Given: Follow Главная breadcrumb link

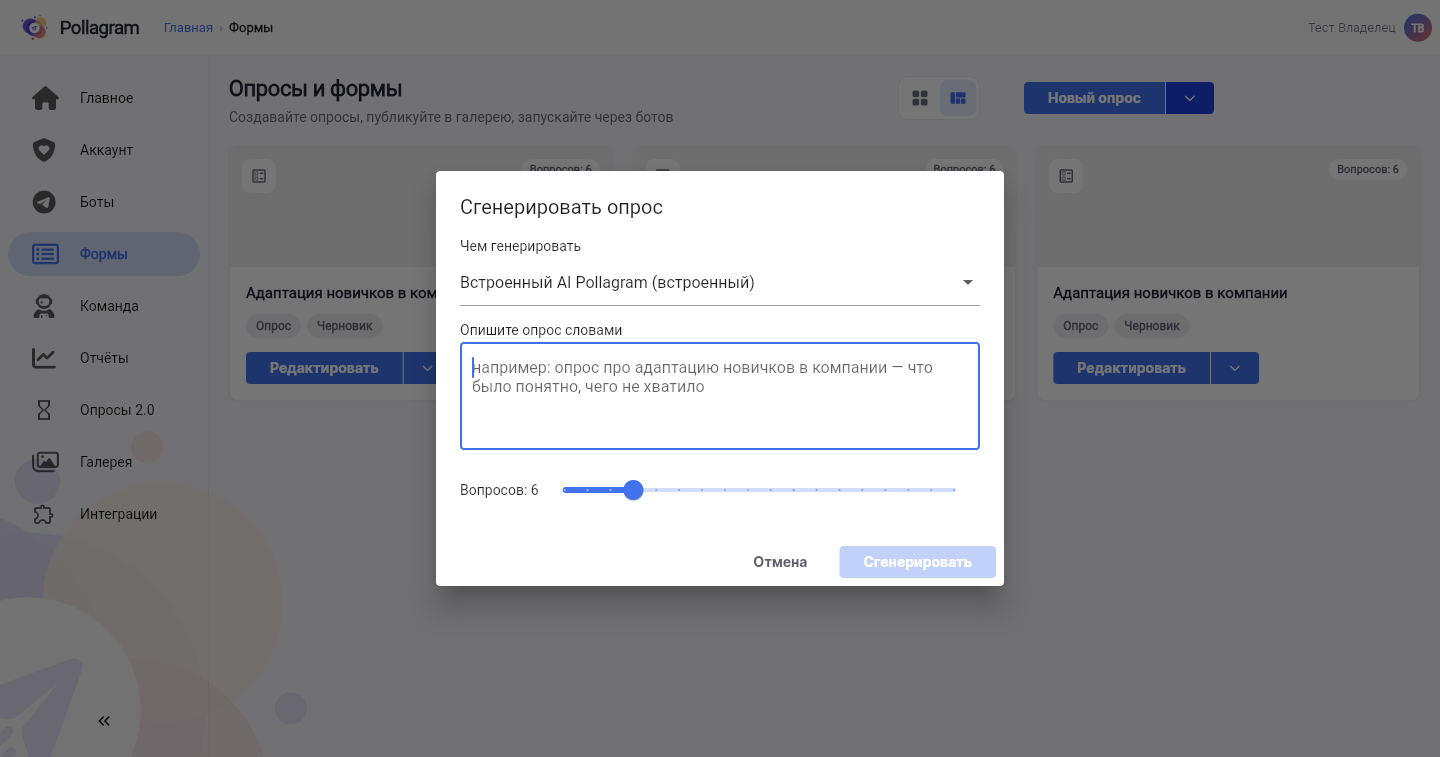Looking at the screenshot, I should 188,28.
